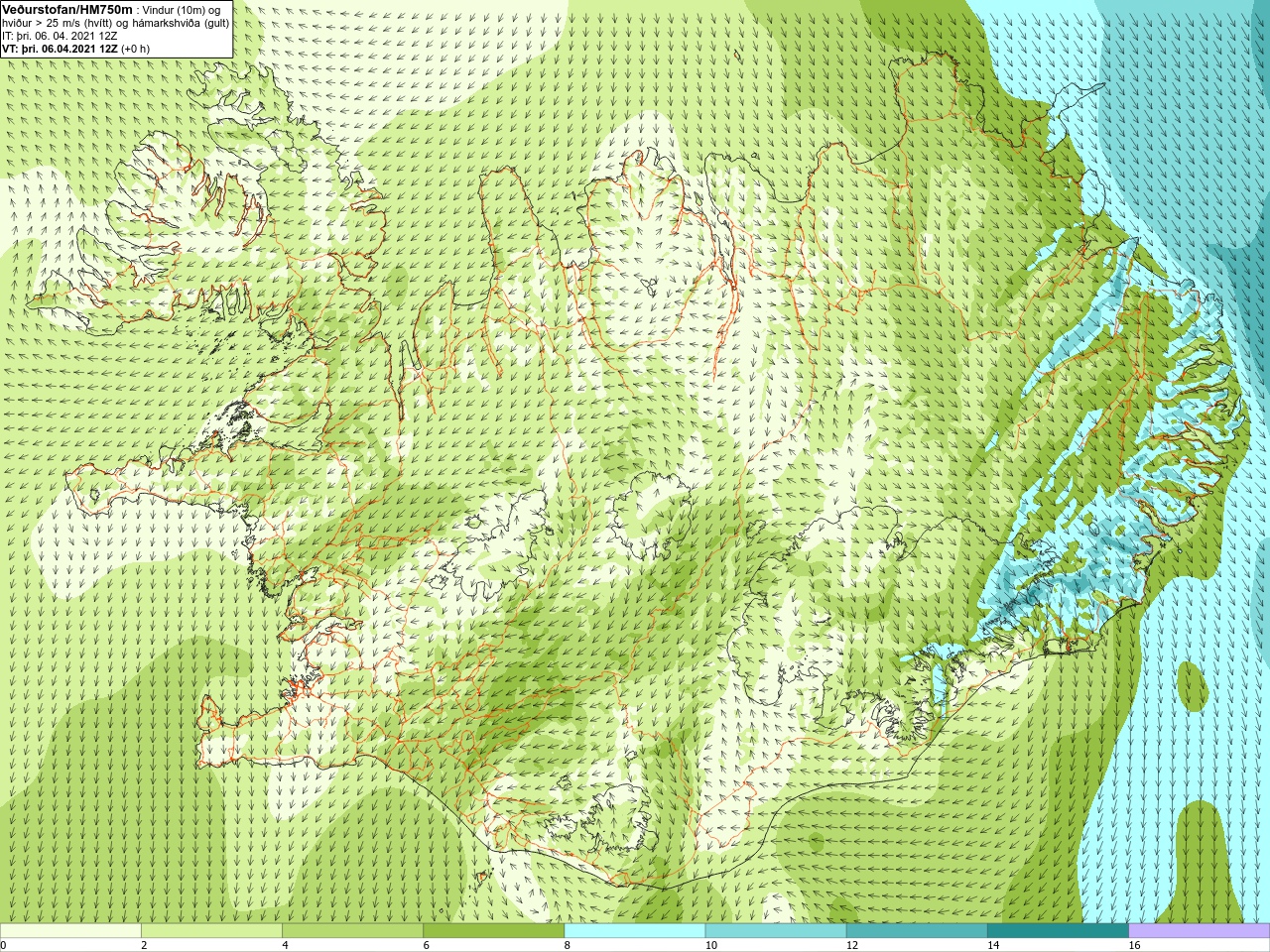
Task: Click the "hámarkshviða (gult)" text line
Action: pos(182,23)
